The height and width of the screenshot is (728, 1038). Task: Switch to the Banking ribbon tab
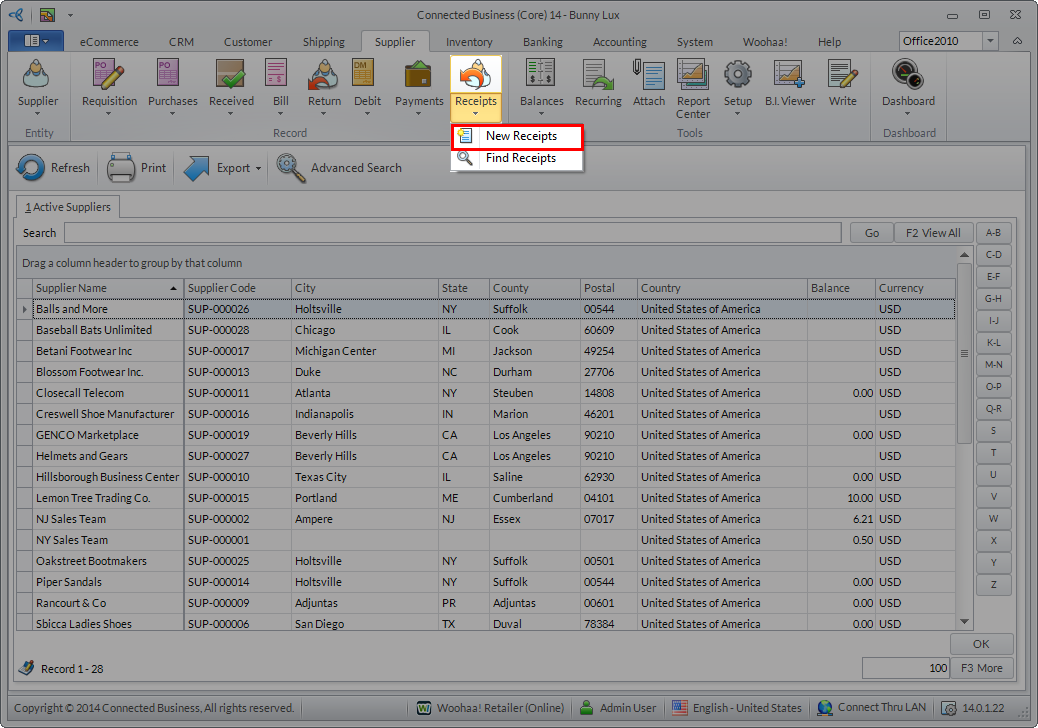[x=542, y=42]
